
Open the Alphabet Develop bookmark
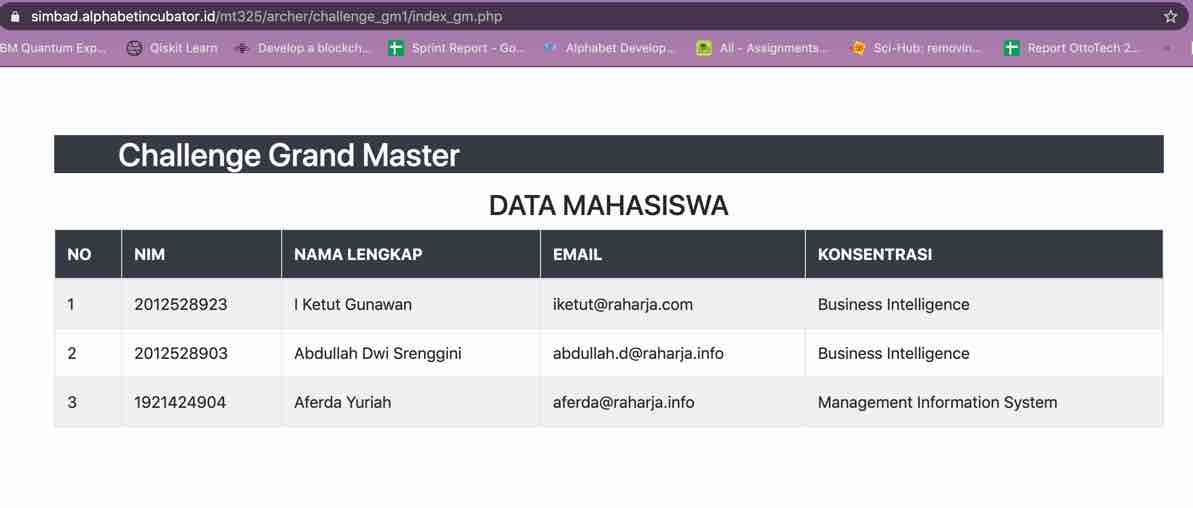point(610,48)
